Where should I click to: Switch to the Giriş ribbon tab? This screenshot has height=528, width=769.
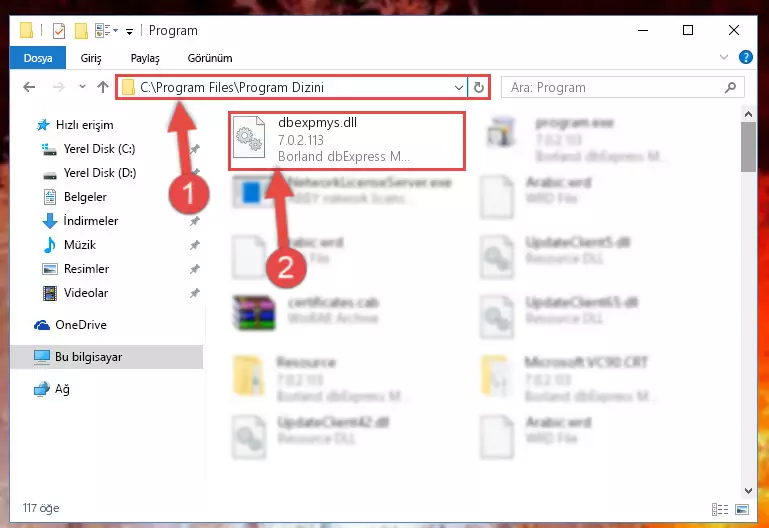91,58
